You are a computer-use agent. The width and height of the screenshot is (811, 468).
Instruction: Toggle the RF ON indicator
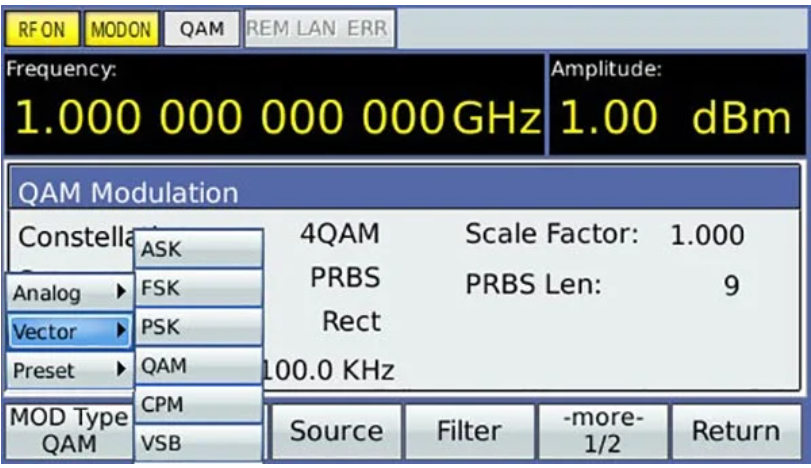pos(38,29)
